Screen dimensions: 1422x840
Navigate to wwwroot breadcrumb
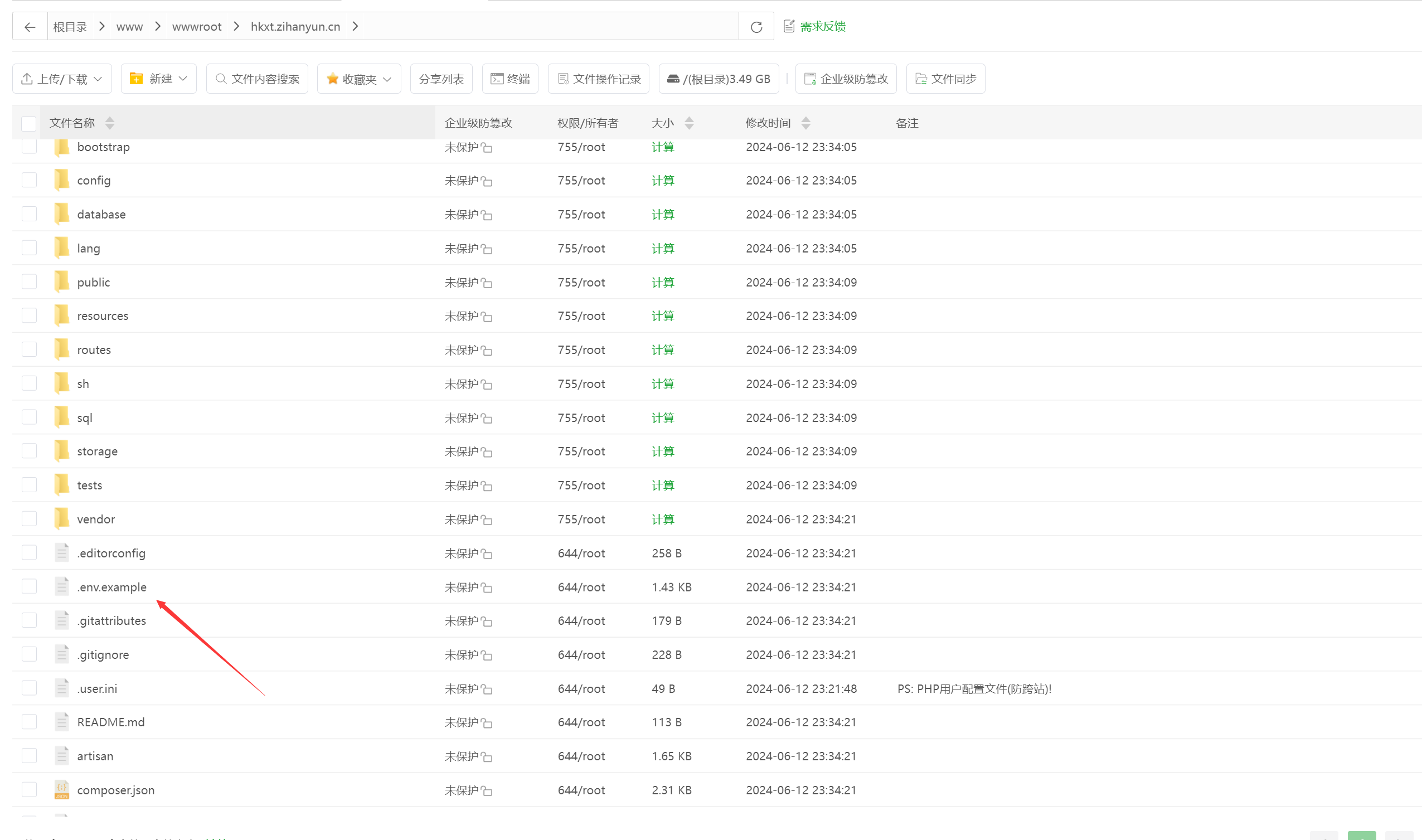[196, 27]
